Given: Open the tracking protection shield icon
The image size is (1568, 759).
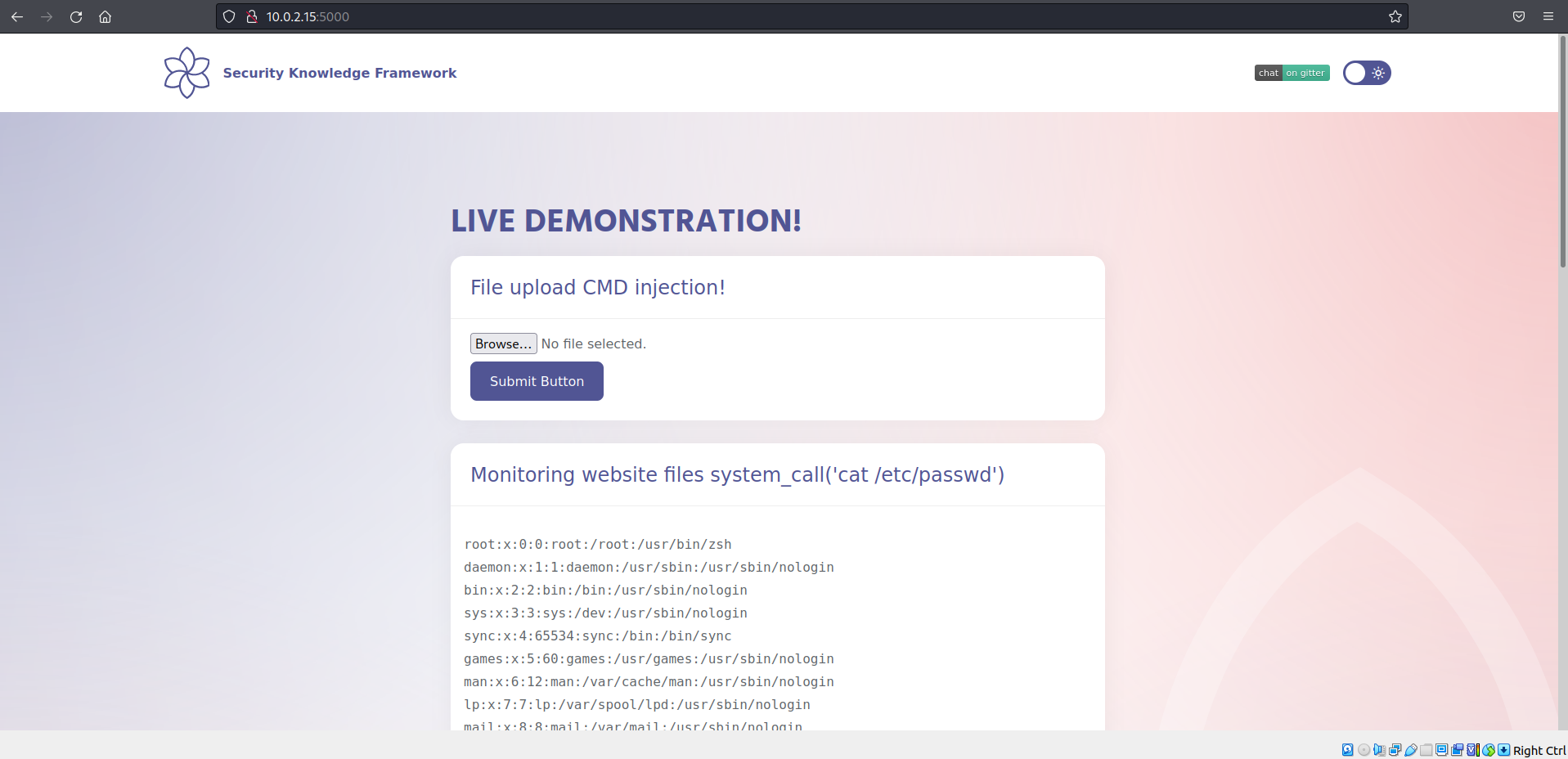Looking at the screenshot, I should point(229,16).
